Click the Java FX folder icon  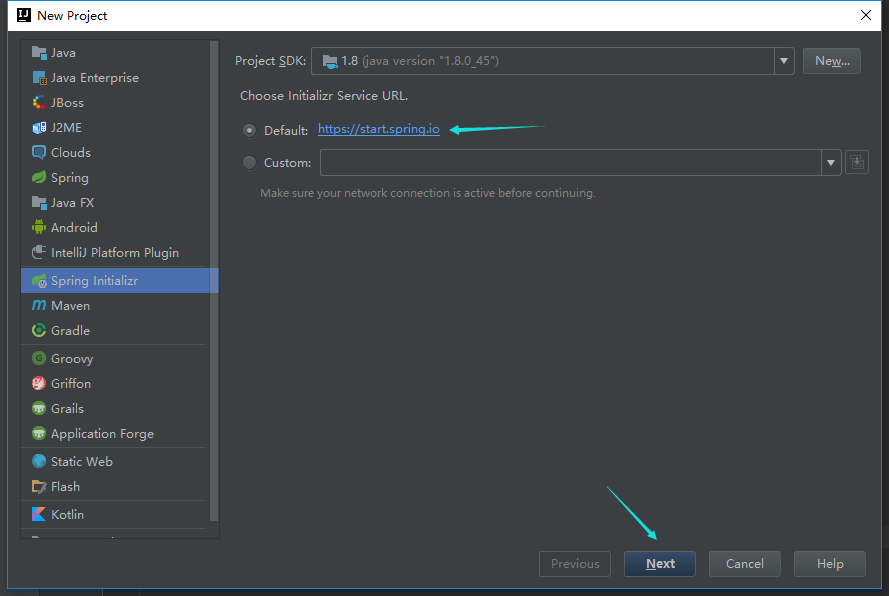pyautogui.click(x=39, y=202)
